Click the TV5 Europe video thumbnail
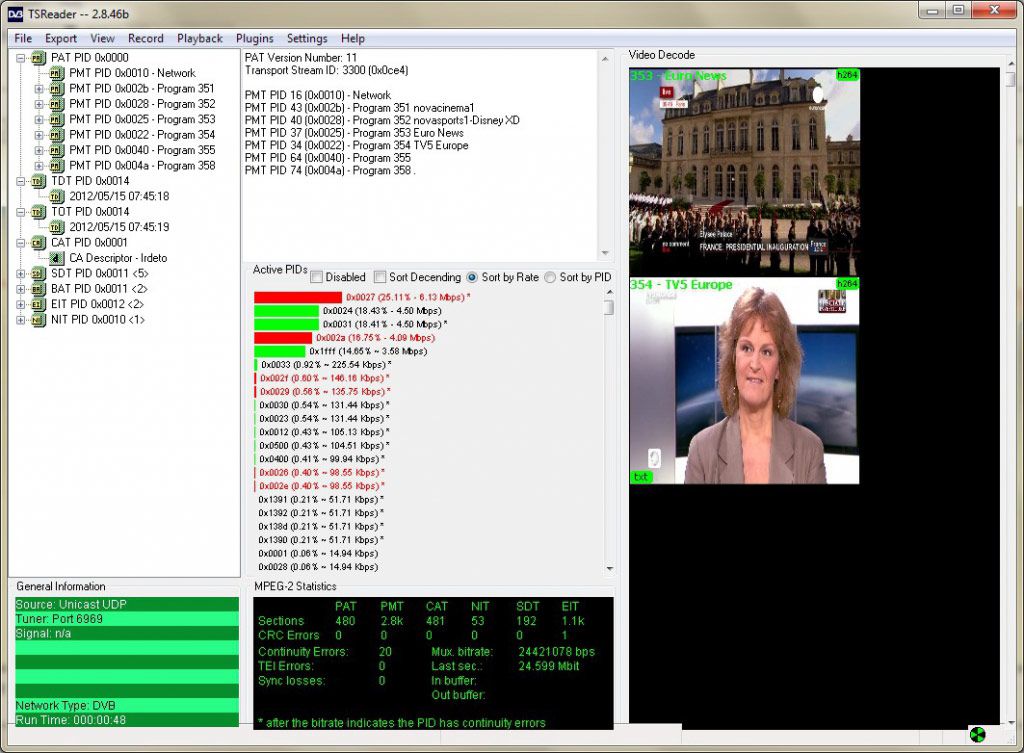This screenshot has width=1024, height=753. click(744, 381)
